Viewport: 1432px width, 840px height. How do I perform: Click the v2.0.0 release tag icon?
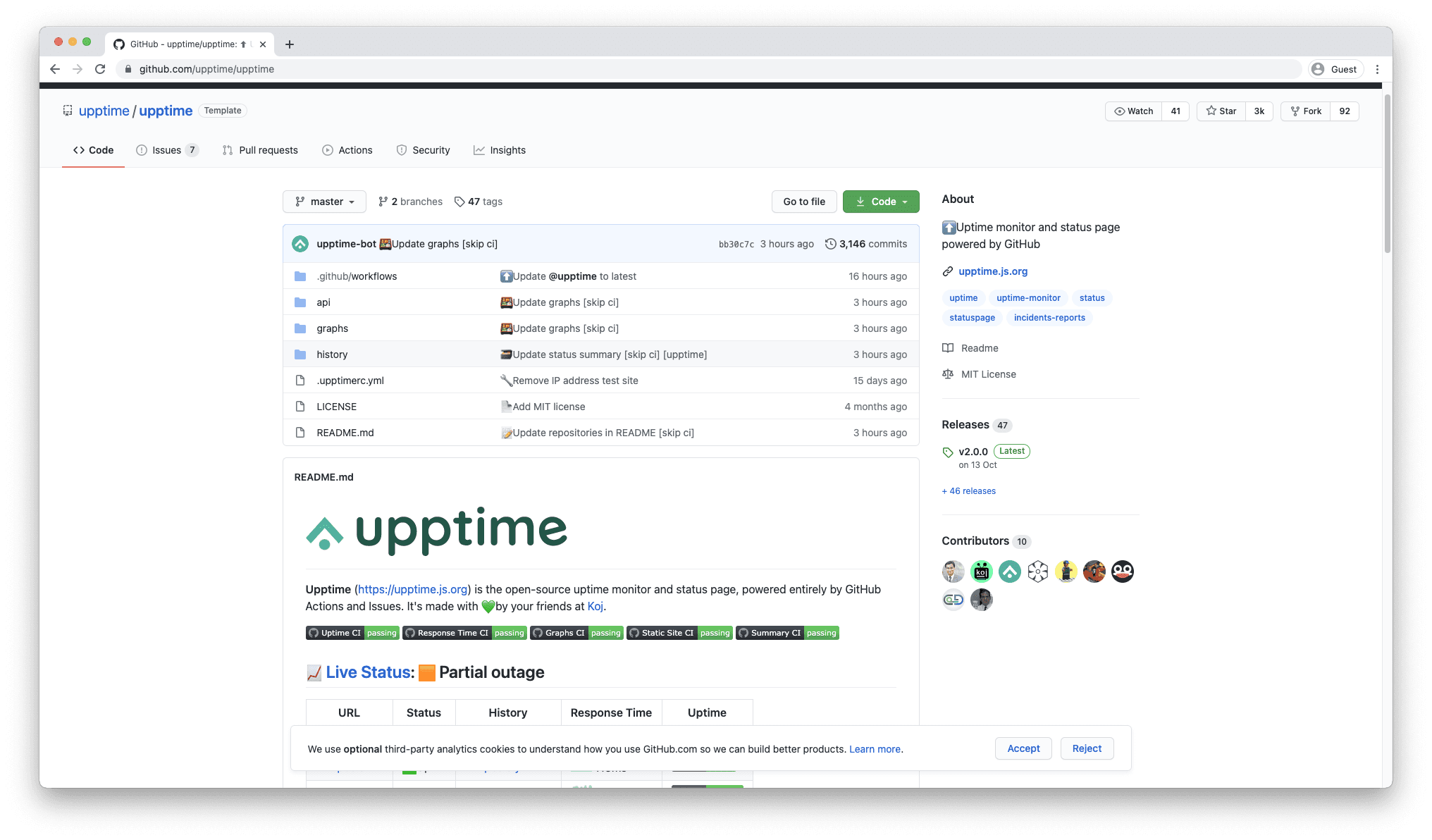(948, 451)
